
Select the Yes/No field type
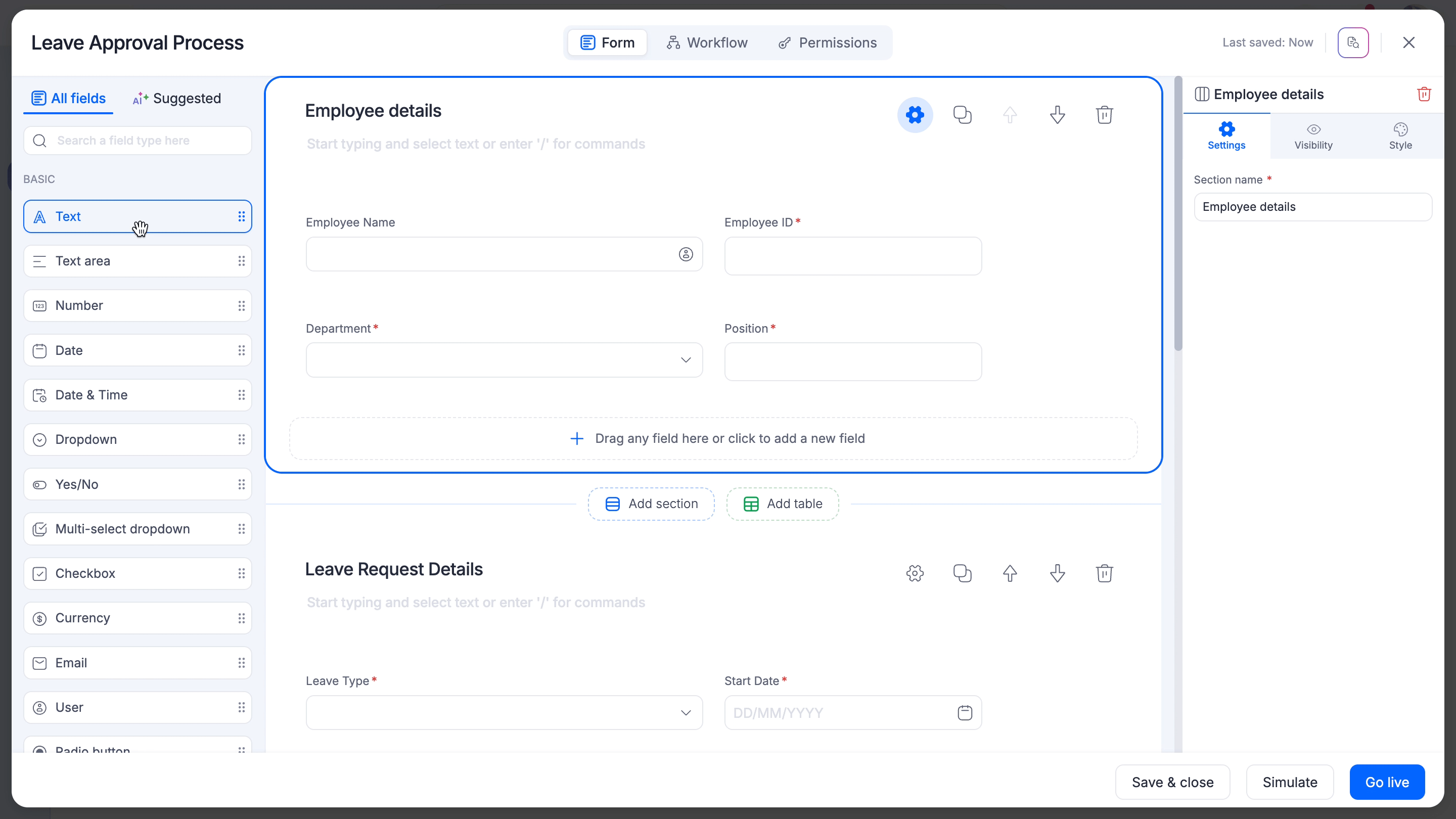point(138,484)
